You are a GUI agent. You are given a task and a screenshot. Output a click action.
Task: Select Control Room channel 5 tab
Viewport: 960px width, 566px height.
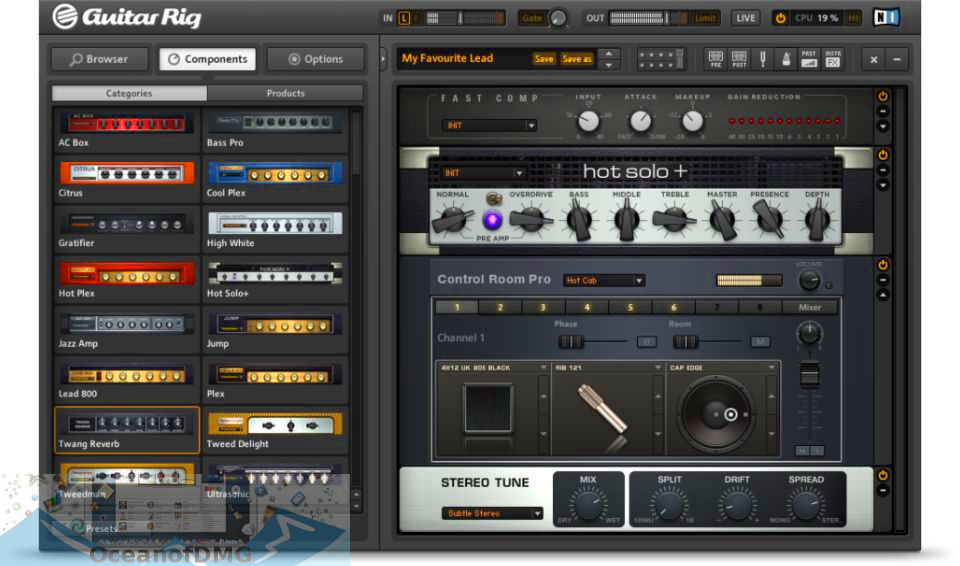point(630,307)
